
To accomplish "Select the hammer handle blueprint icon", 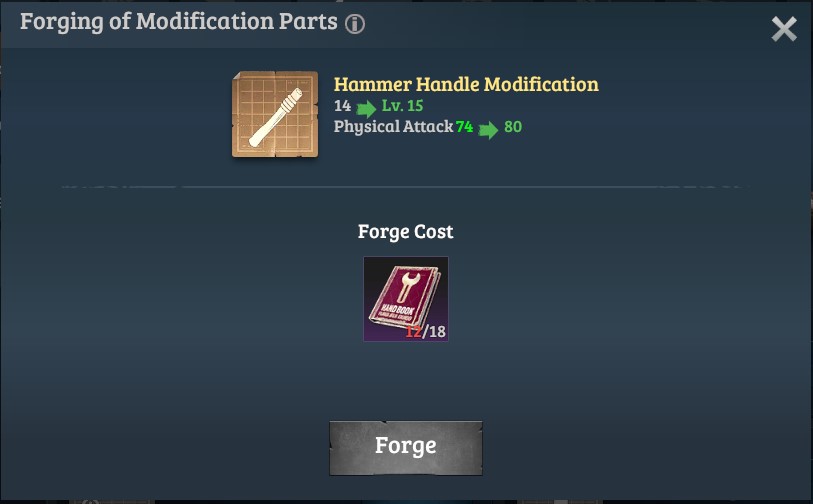I will tap(275, 114).
